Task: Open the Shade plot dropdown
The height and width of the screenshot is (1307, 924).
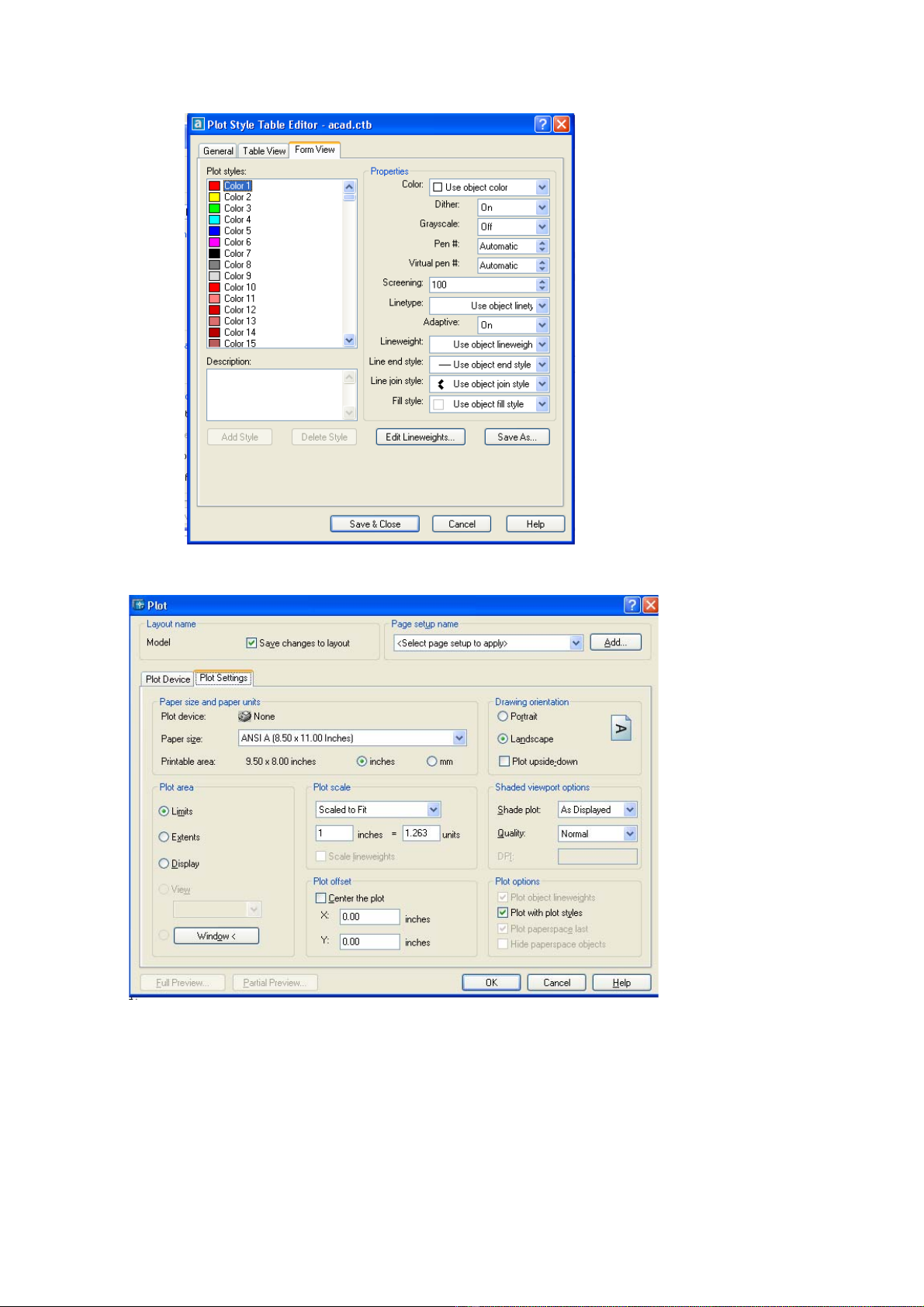Action: [x=630, y=810]
